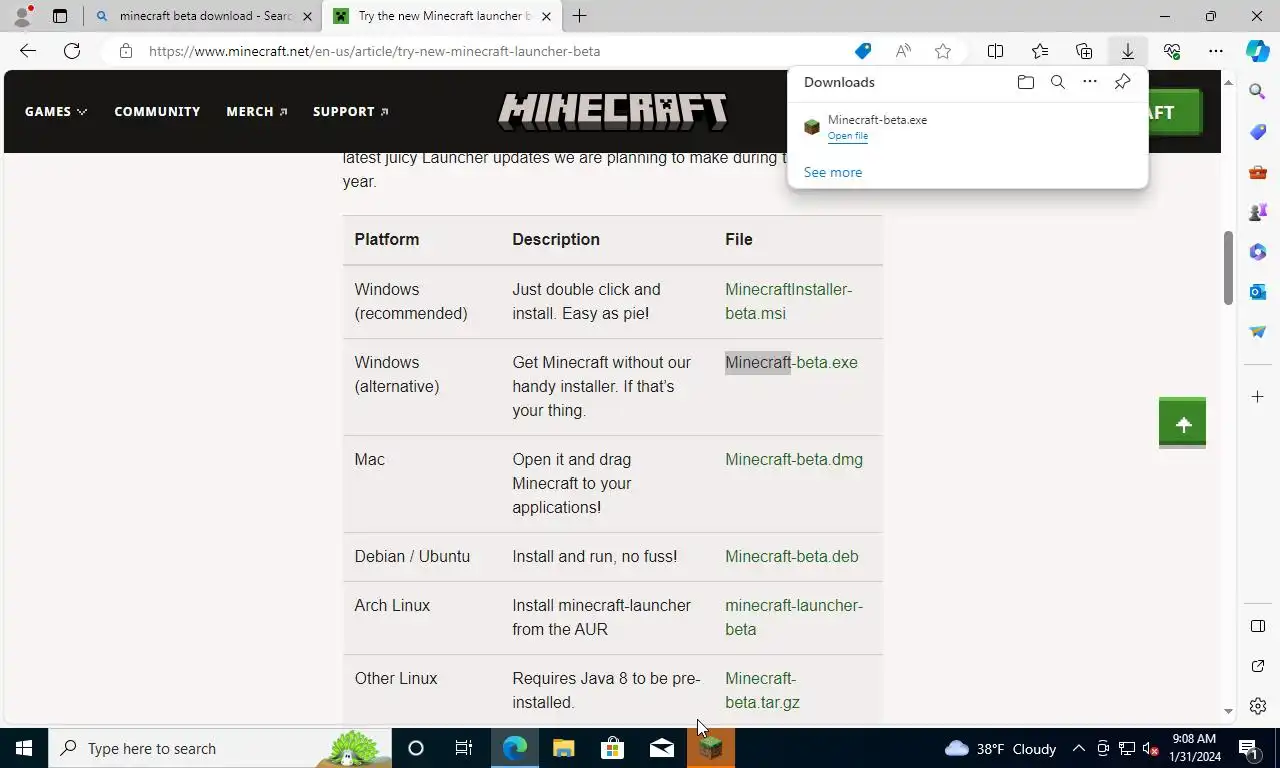Show hidden system tray icons
Image resolution: width=1280 pixels, height=768 pixels.
point(1078,748)
